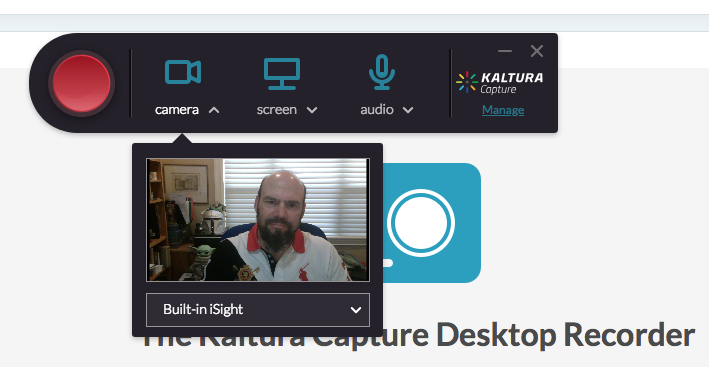Click the blue capture graphic on the page

(432, 223)
